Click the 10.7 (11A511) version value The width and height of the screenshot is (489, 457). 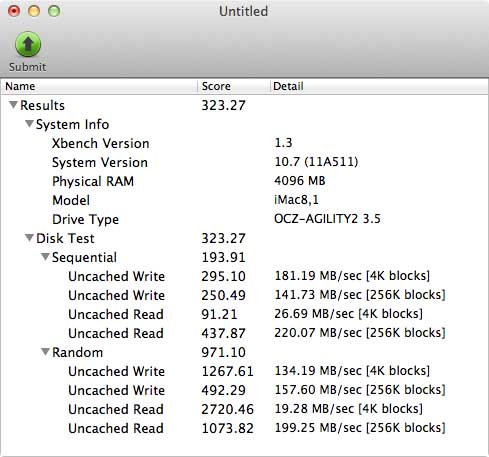coord(316,162)
